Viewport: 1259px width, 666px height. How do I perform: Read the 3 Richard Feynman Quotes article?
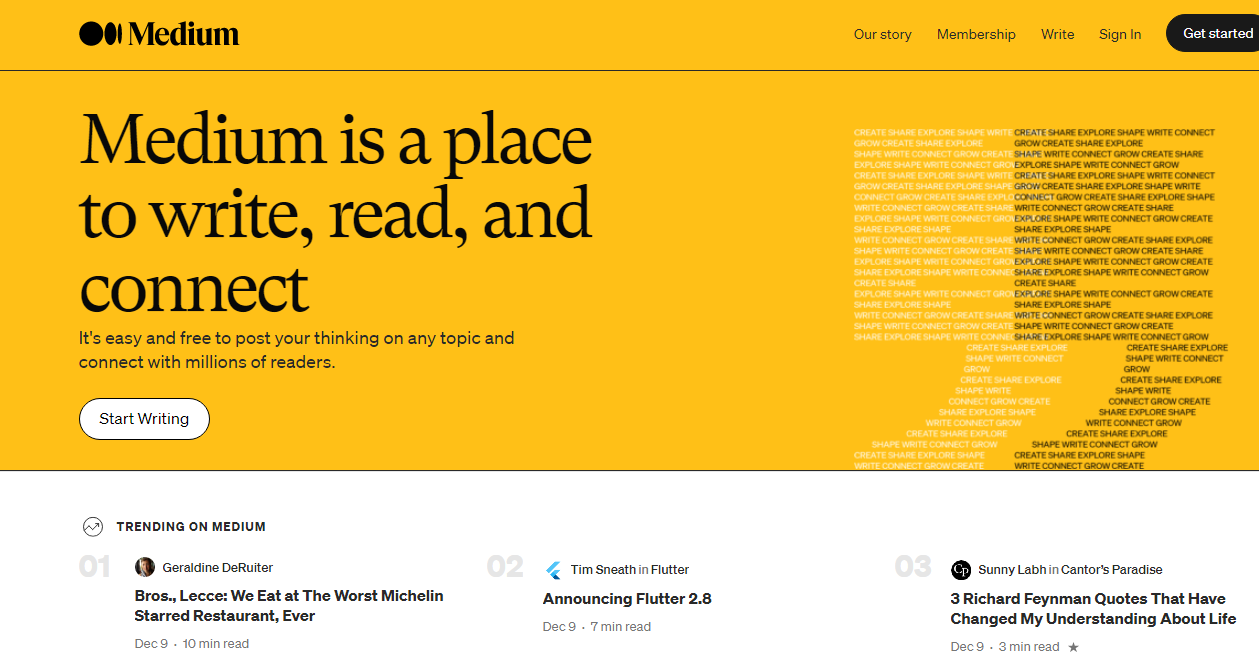(x=1094, y=609)
